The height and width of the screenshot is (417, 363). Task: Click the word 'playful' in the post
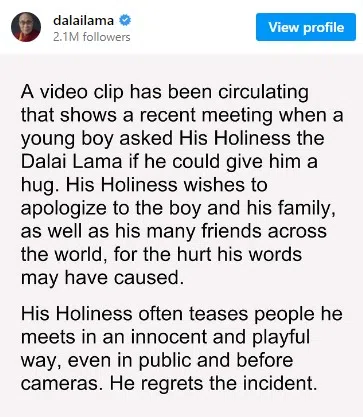click(281, 337)
